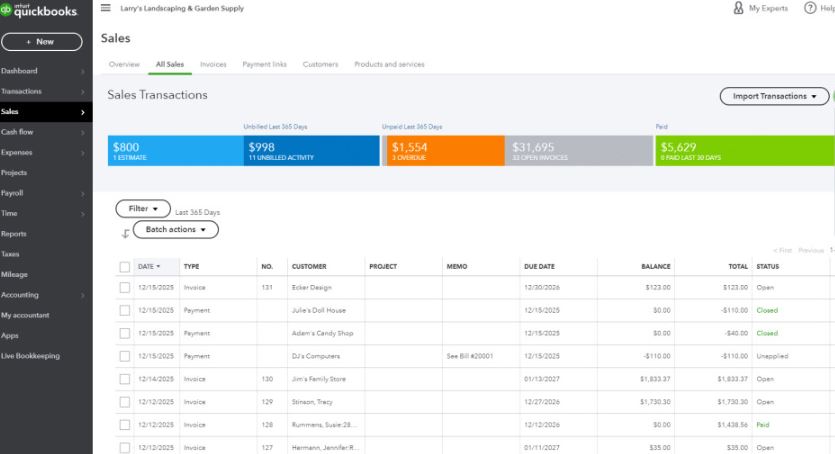
Task: Toggle the select-all checkbox in table header
Action: [x=125, y=267]
